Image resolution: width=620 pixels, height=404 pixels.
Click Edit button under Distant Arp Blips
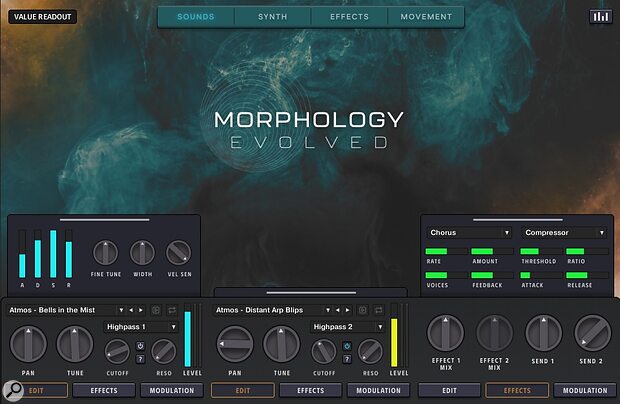pos(242,391)
